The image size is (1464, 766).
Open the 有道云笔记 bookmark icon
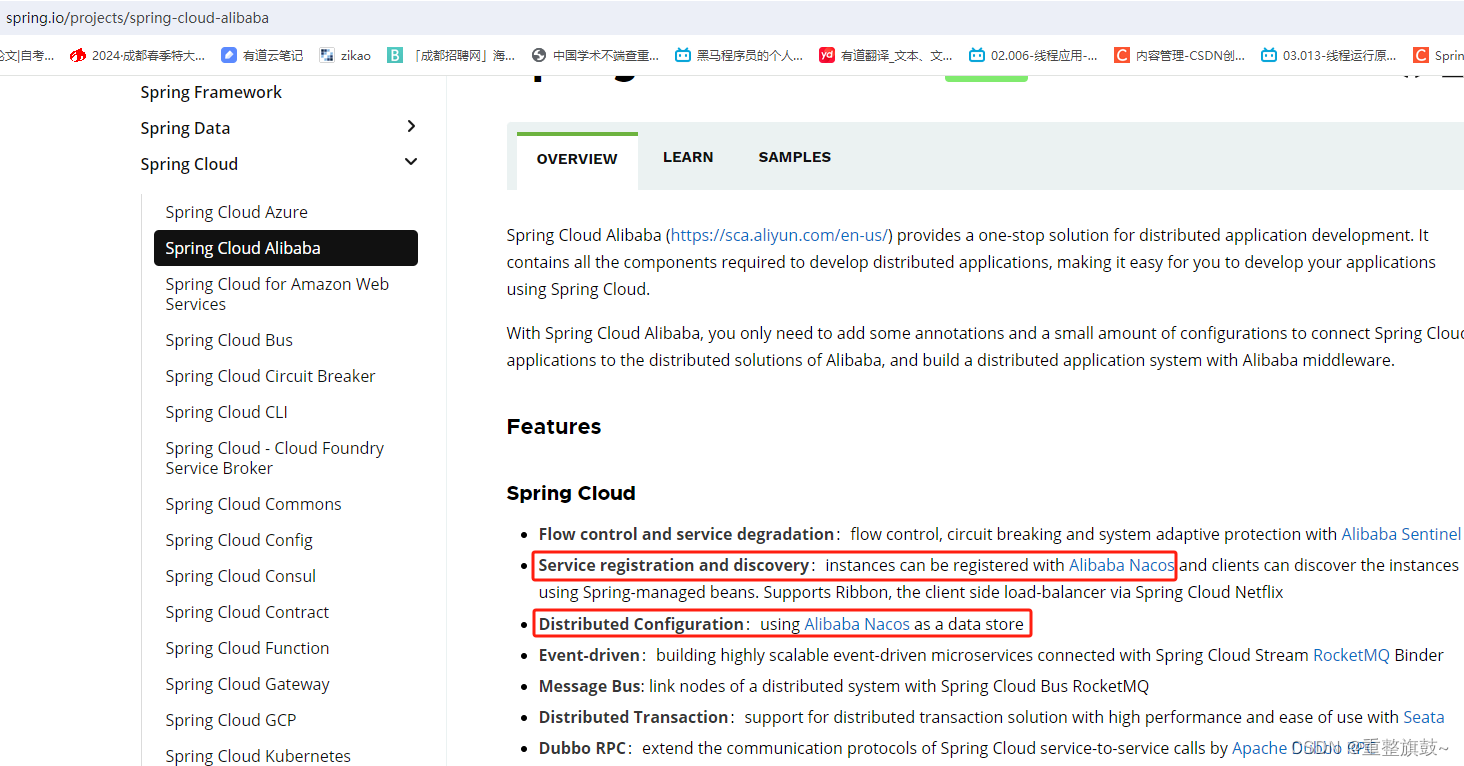coord(229,56)
